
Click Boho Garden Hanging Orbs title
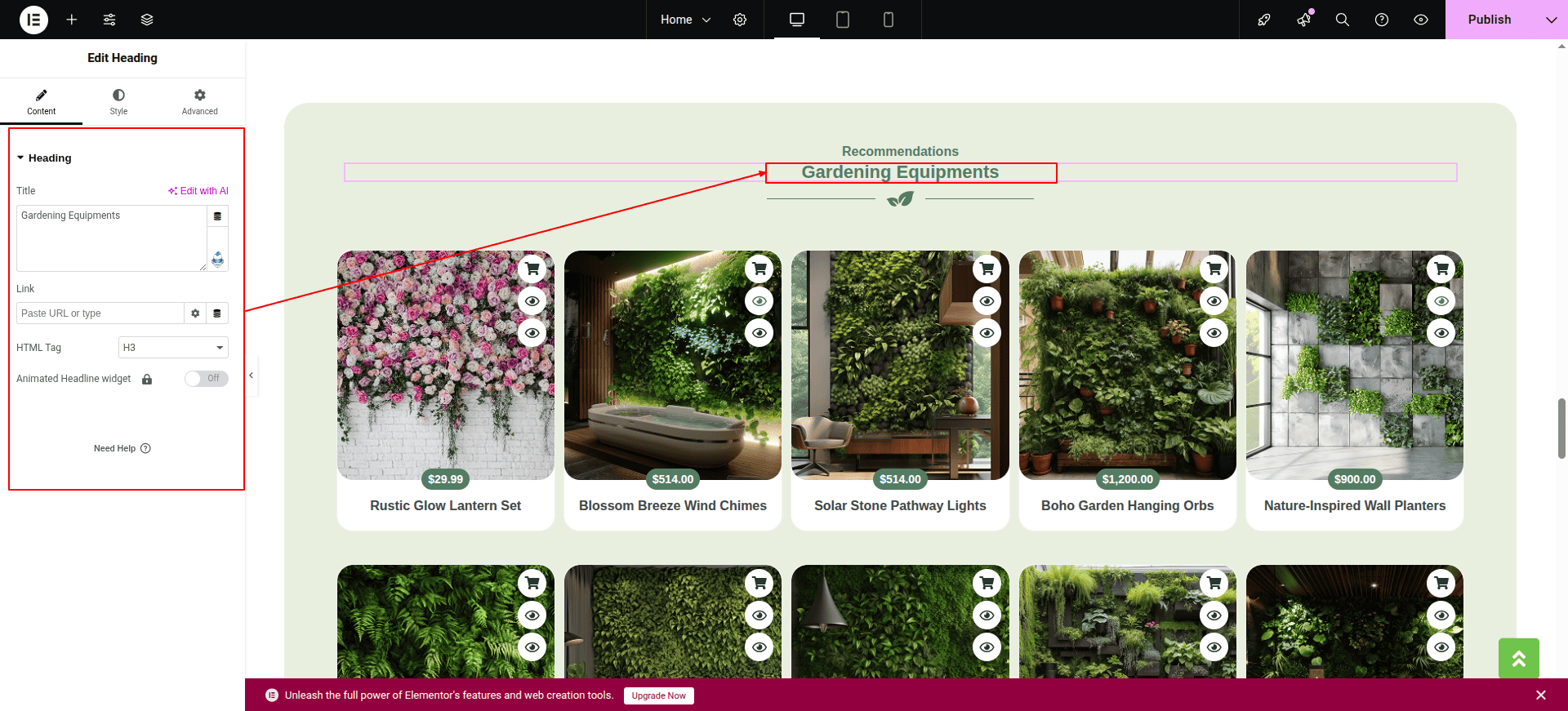coord(1128,506)
